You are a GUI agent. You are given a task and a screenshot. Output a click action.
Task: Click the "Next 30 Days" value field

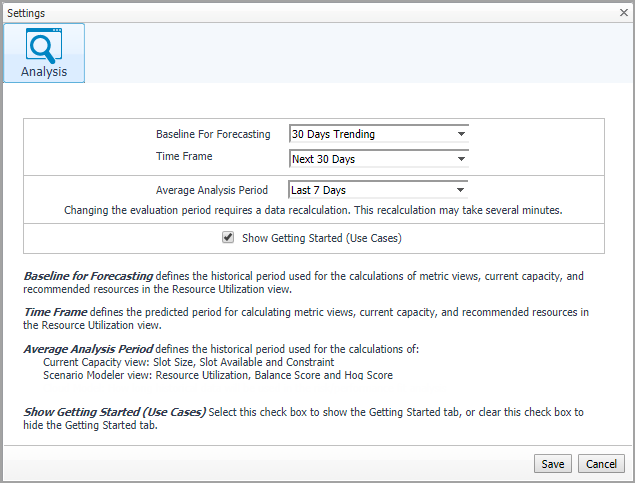370,159
